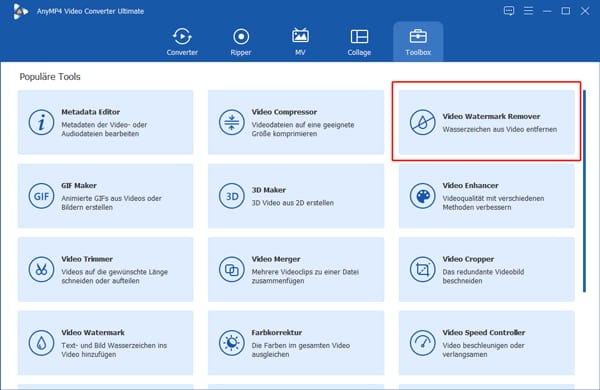Switch to the Collage tab
The width and height of the screenshot is (600, 390).
pos(359,42)
